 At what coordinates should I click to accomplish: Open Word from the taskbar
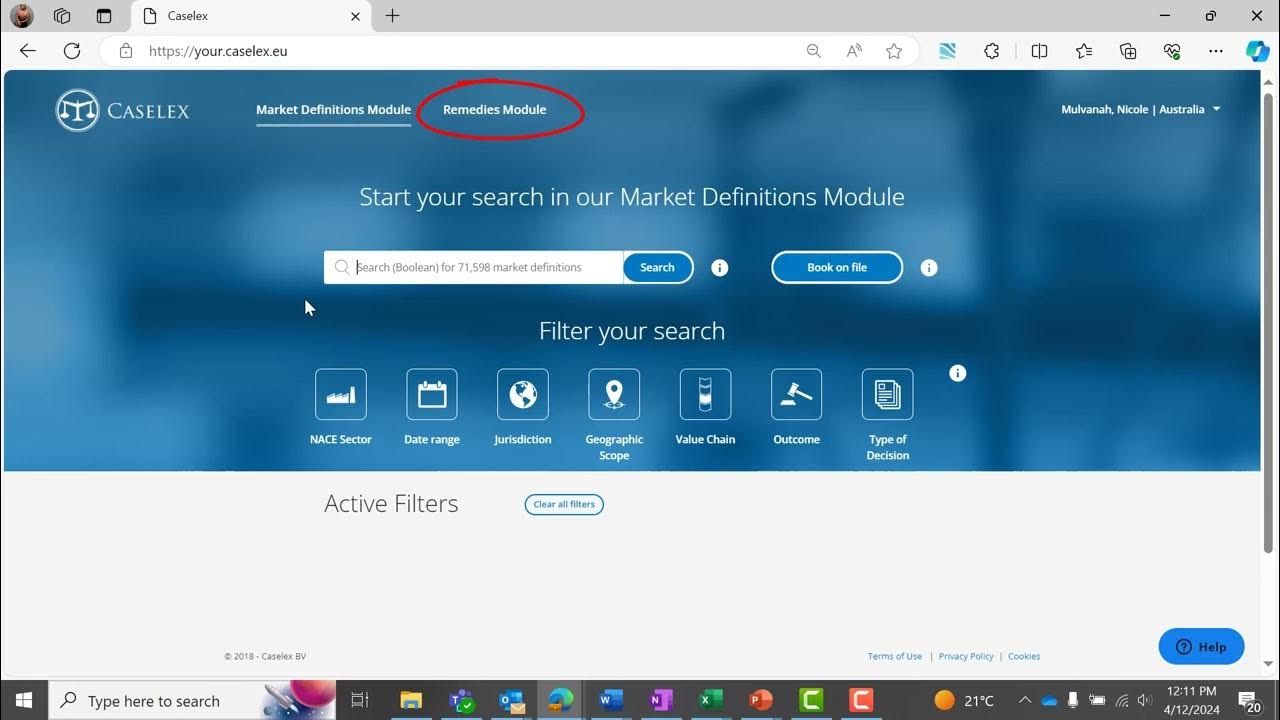coord(611,700)
